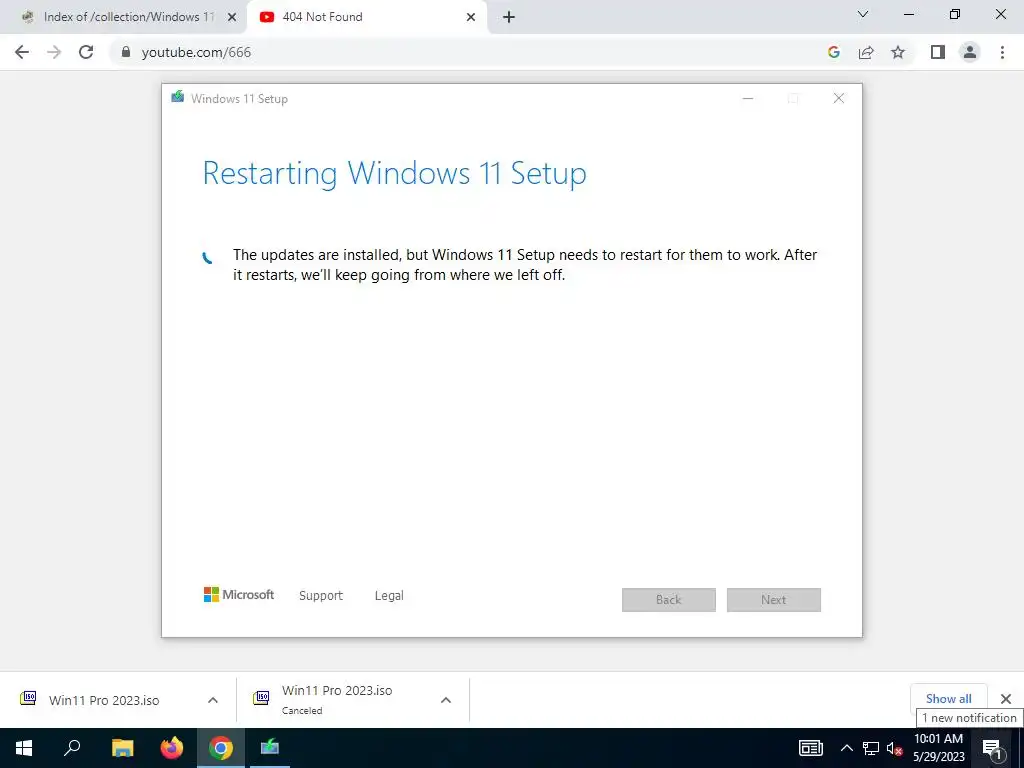Click the Next button in Setup
This screenshot has height=768, width=1024.
(774, 600)
